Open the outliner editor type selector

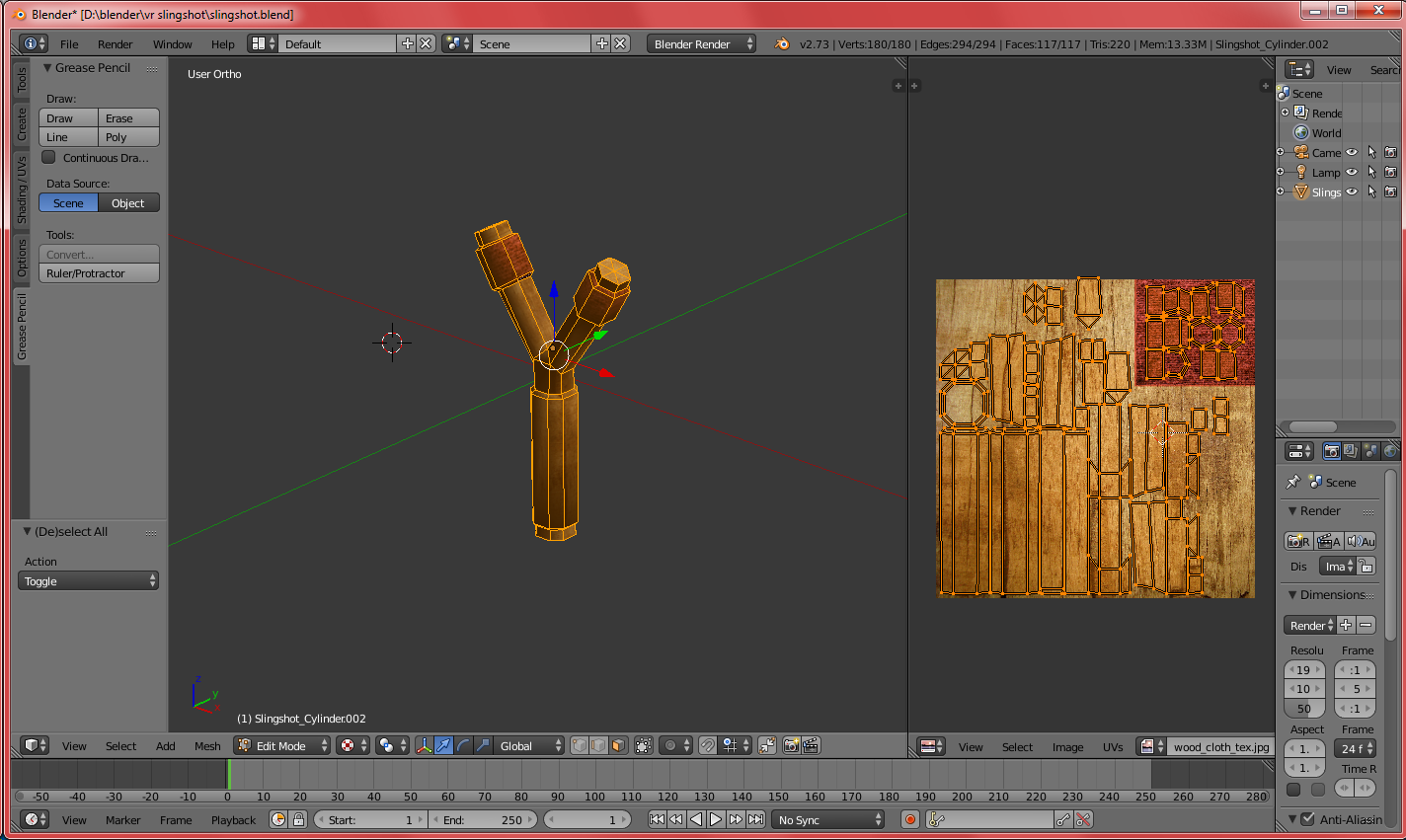pos(1299,69)
